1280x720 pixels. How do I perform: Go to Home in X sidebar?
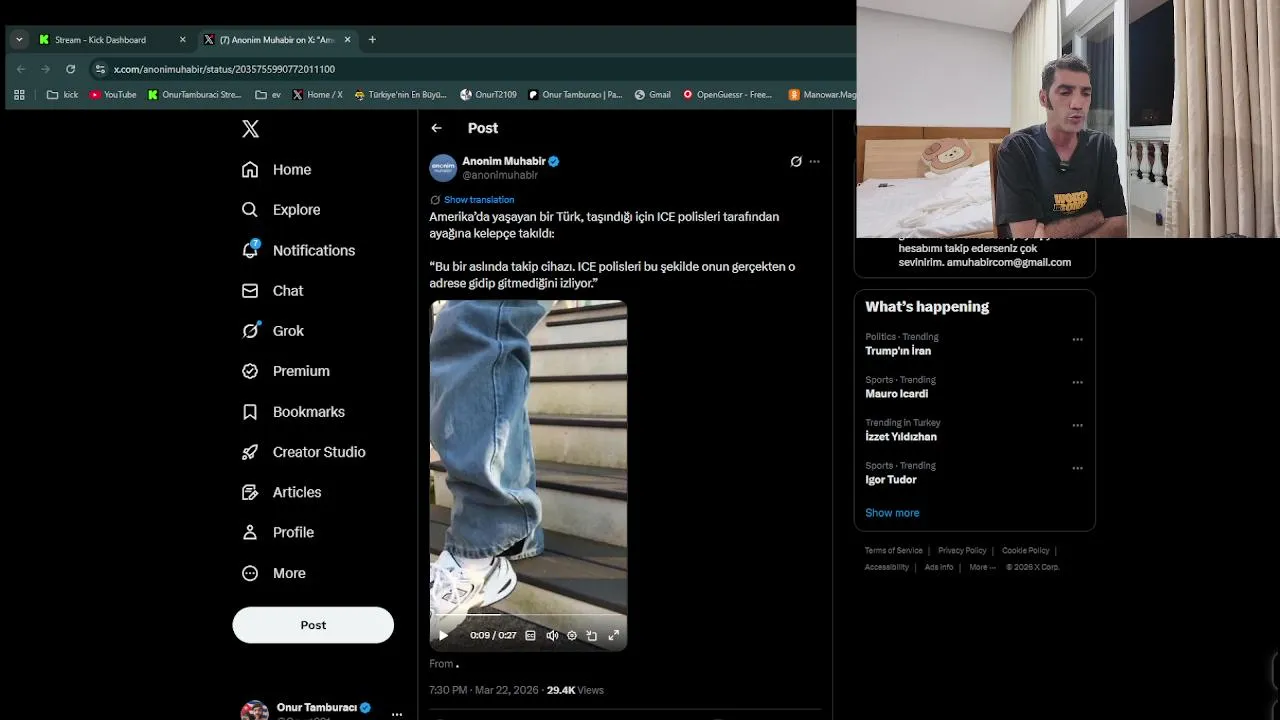click(x=277, y=170)
